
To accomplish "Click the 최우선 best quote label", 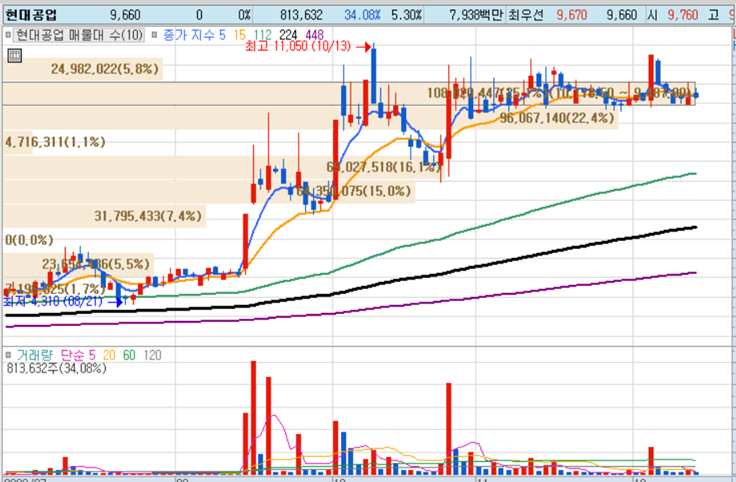I will 526,15.
